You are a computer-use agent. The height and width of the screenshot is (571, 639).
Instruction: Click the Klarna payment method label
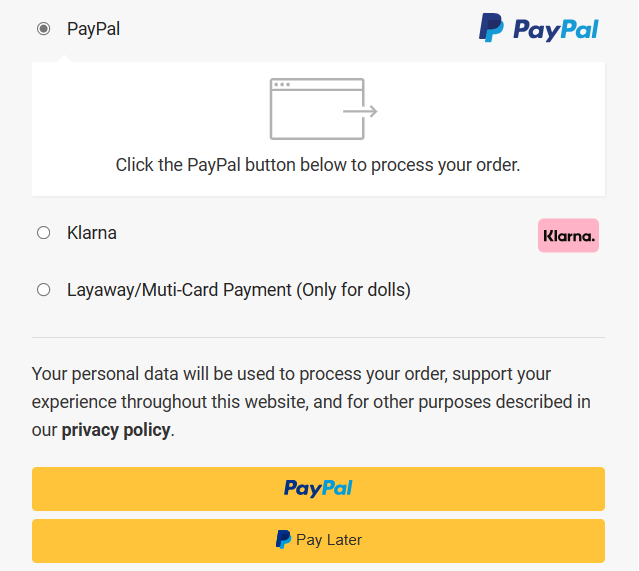tap(92, 233)
